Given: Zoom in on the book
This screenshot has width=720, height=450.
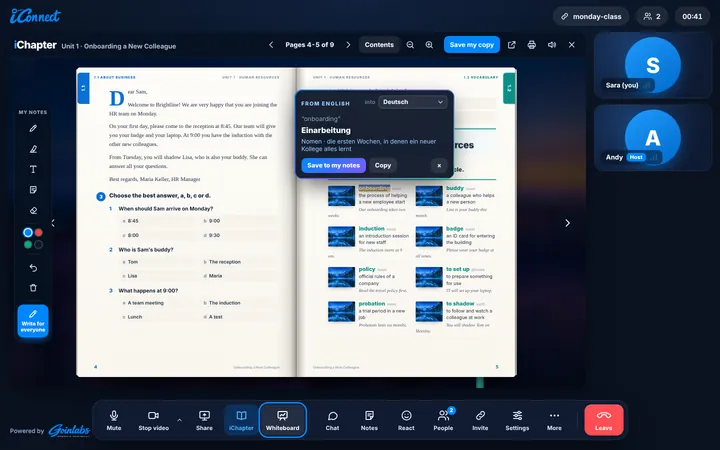Looking at the screenshot, I should coord(429,45).
